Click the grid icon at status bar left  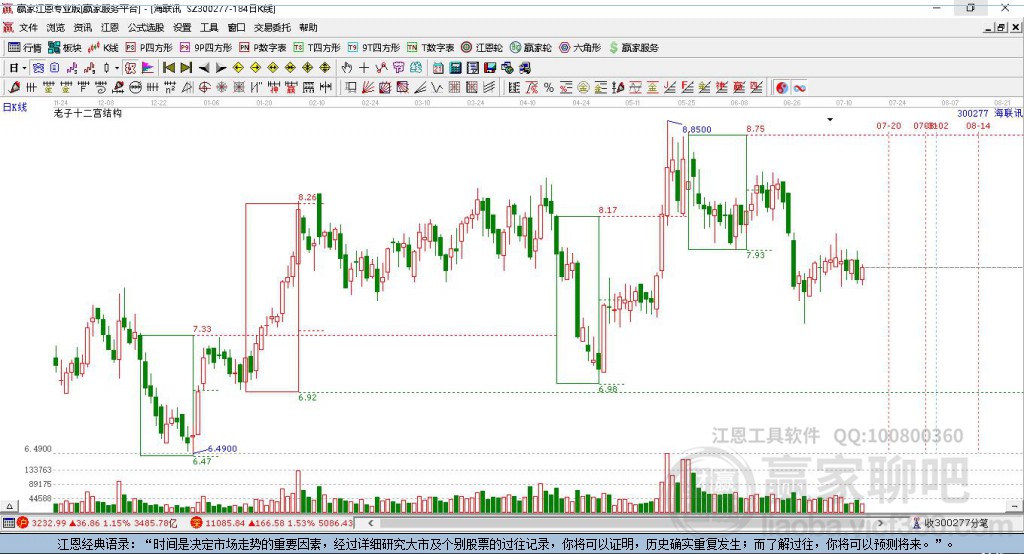[x=8, y=523]
